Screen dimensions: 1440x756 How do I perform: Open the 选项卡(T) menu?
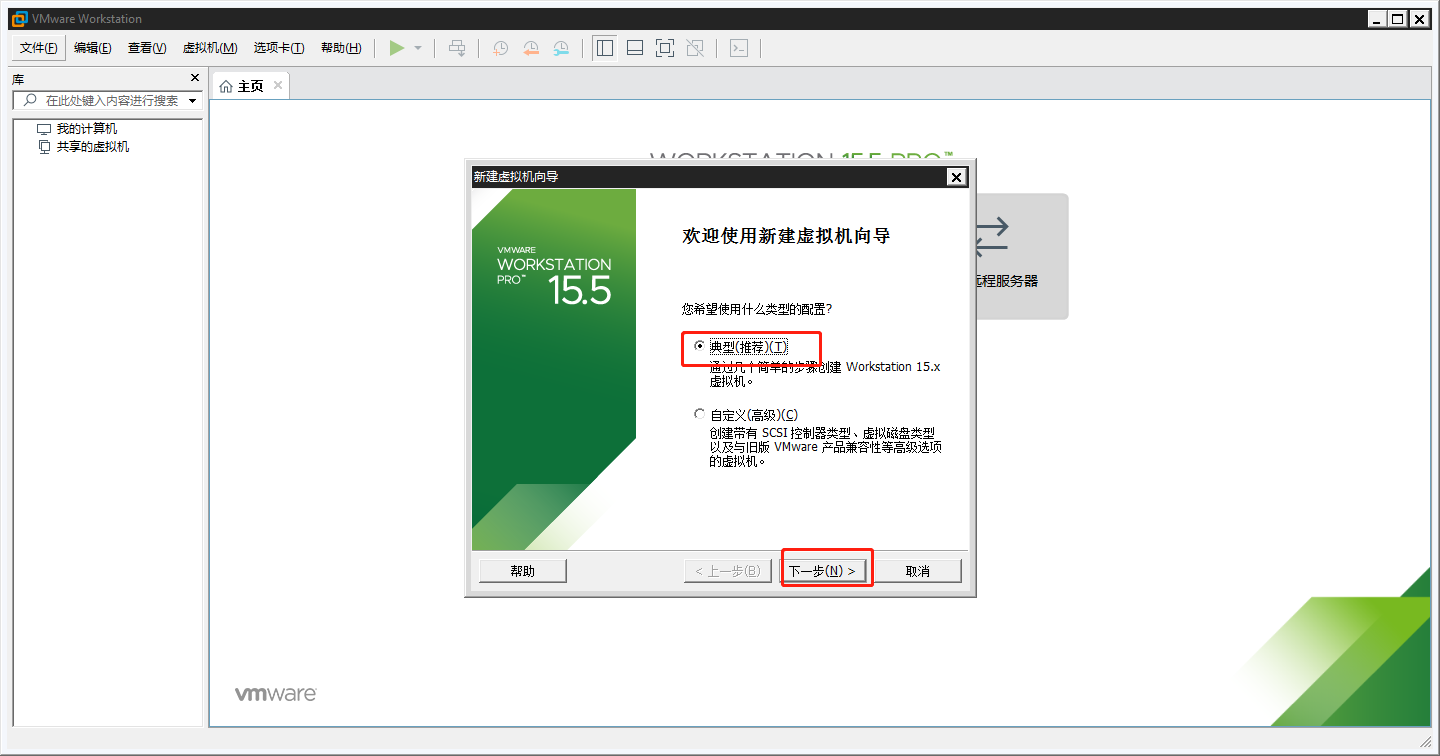point(279,48)
